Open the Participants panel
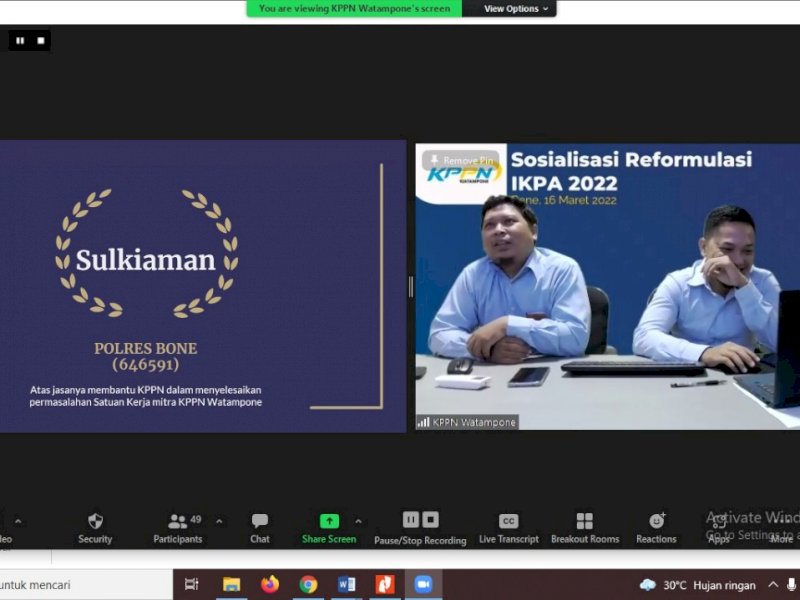 [x=178, y=528]
